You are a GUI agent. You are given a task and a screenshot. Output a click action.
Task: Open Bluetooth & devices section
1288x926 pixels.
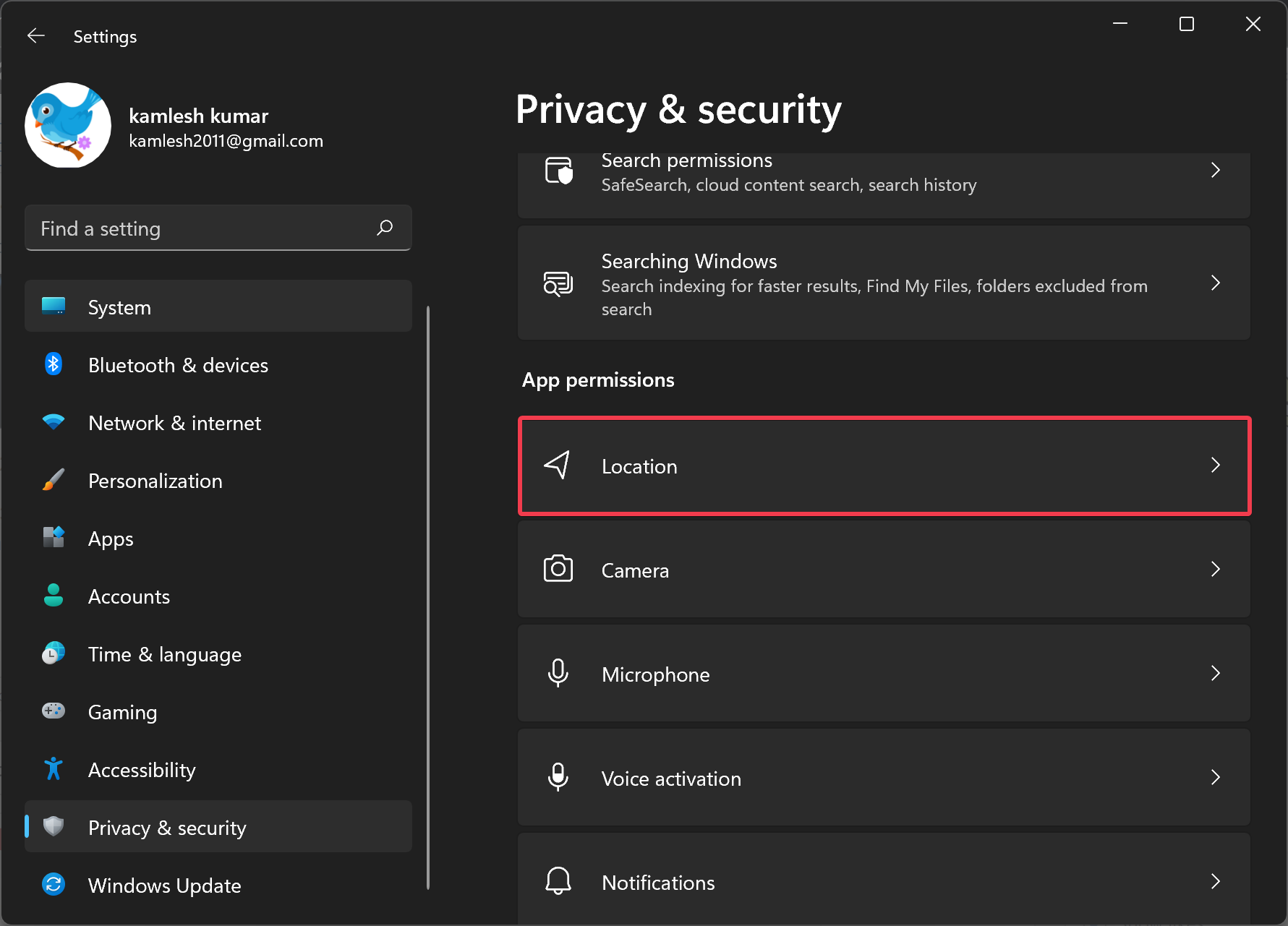click(x=218, y=364)
